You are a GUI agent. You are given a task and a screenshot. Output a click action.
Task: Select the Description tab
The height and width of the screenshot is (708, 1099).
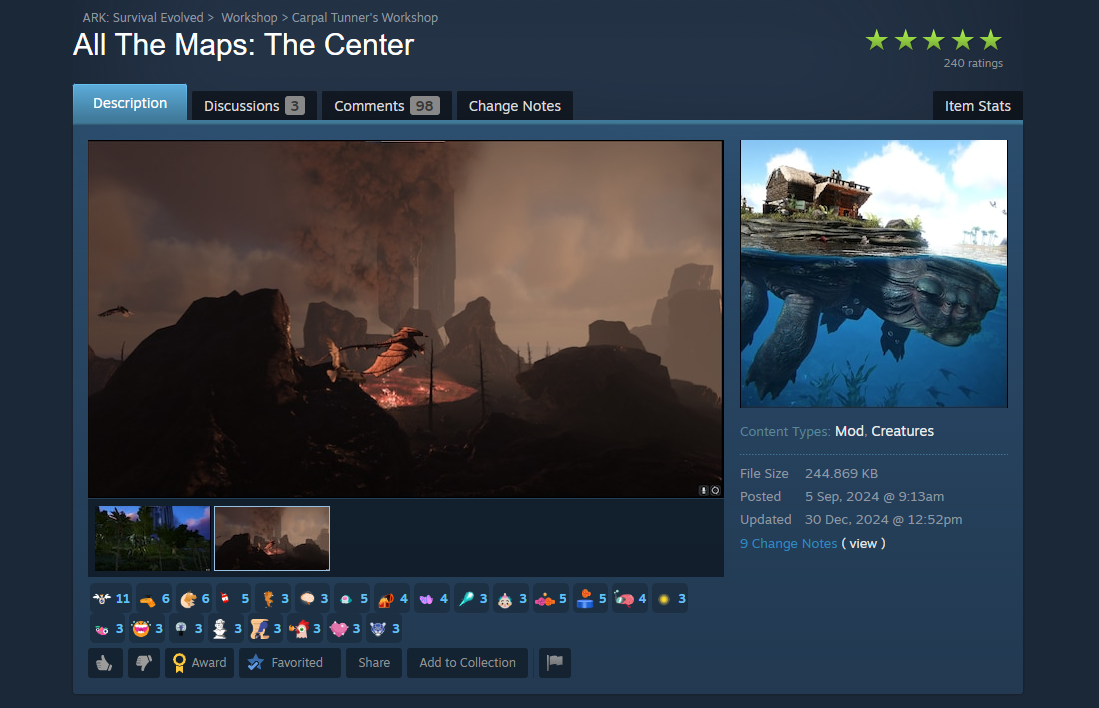point(130,103)
